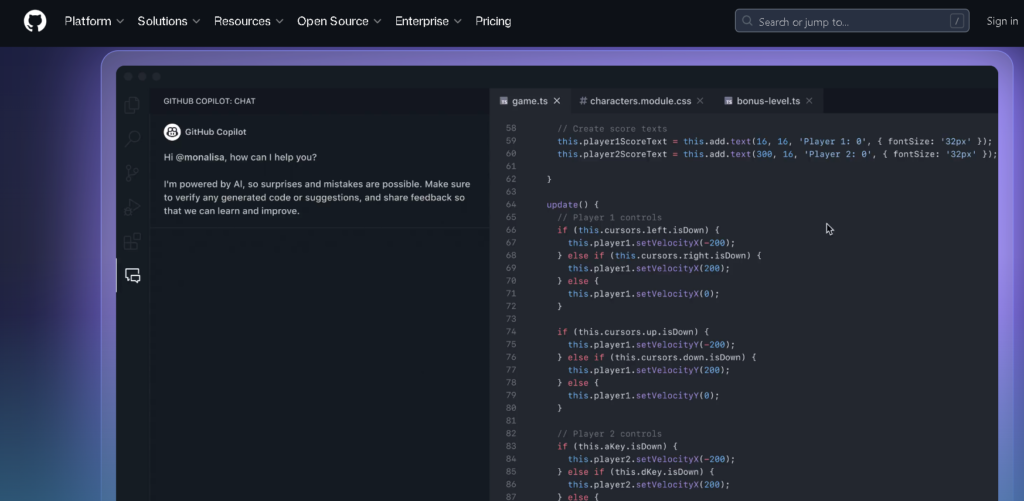Open the Extensions icon in the sidebar

133,242
